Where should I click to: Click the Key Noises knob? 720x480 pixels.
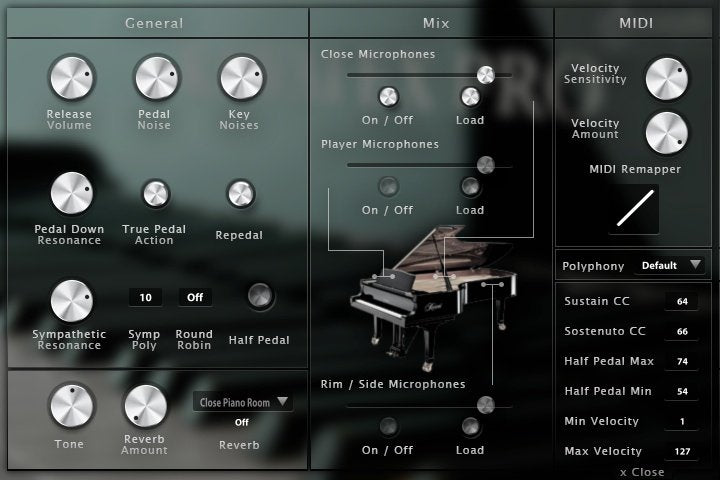tap(239, 77)
